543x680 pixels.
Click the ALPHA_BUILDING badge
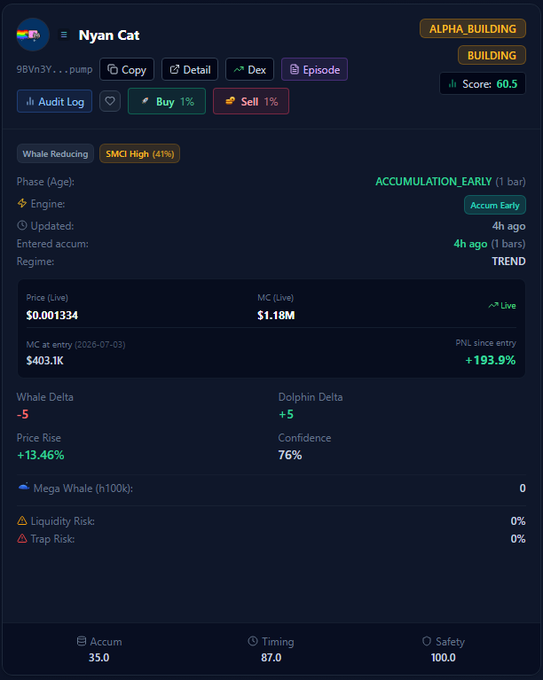[x=473, y=29]
